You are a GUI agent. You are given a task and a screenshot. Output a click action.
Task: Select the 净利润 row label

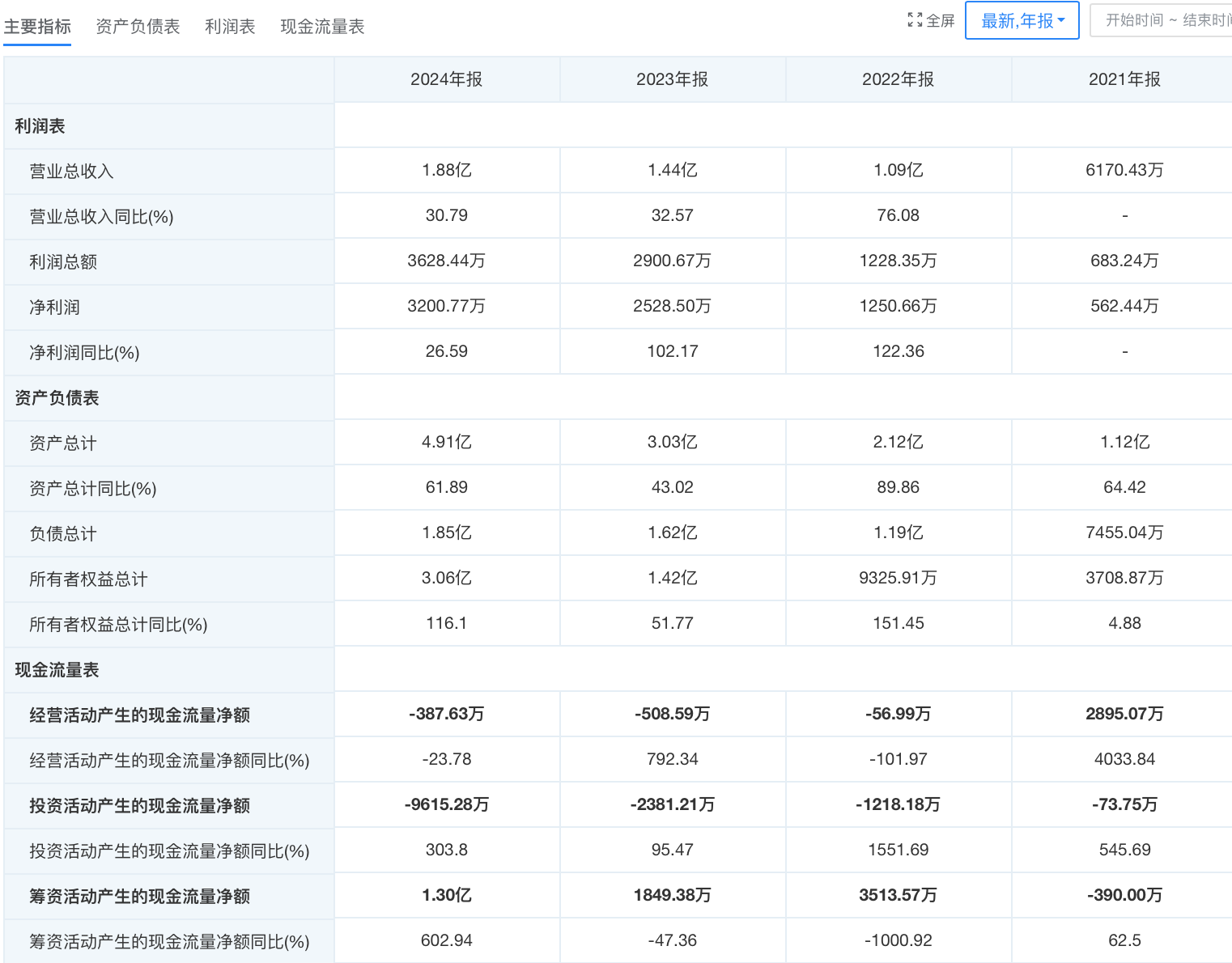54,308
